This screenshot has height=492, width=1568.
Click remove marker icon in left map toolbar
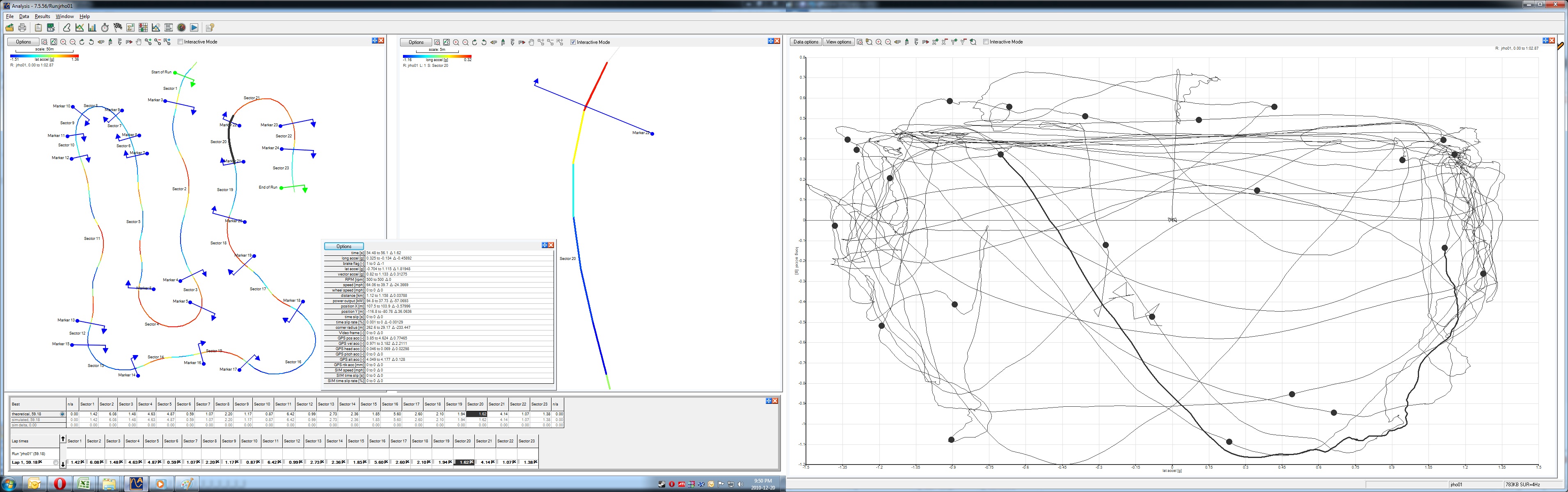point(158,42)
